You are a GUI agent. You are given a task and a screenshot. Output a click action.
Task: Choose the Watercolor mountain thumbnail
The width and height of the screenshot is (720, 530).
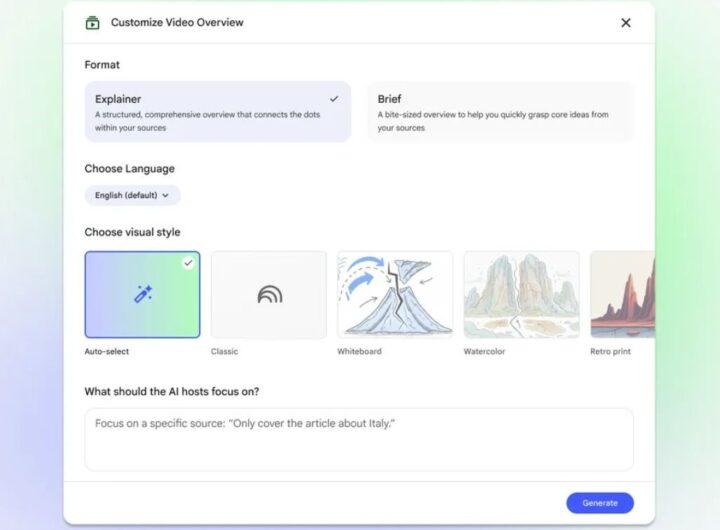pos(521,294)
